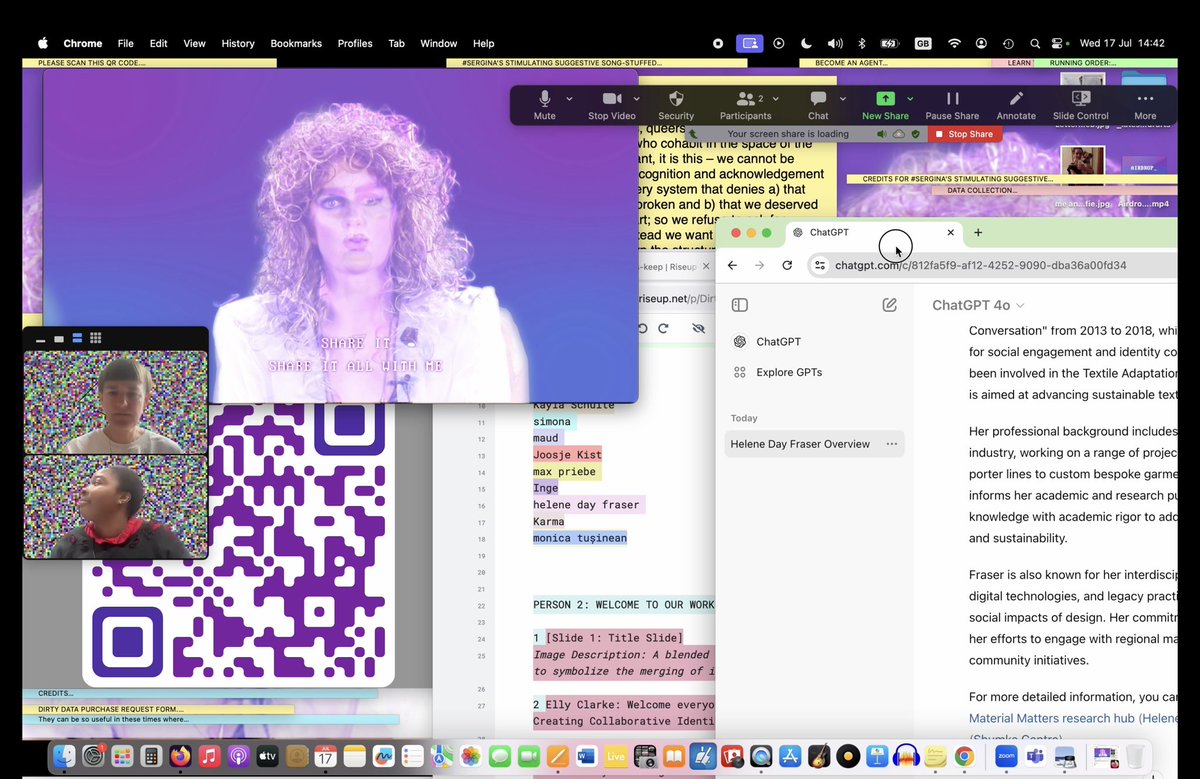
Task: Toggle Do Not Disturb moon icon
Action: tap(806, 43)
